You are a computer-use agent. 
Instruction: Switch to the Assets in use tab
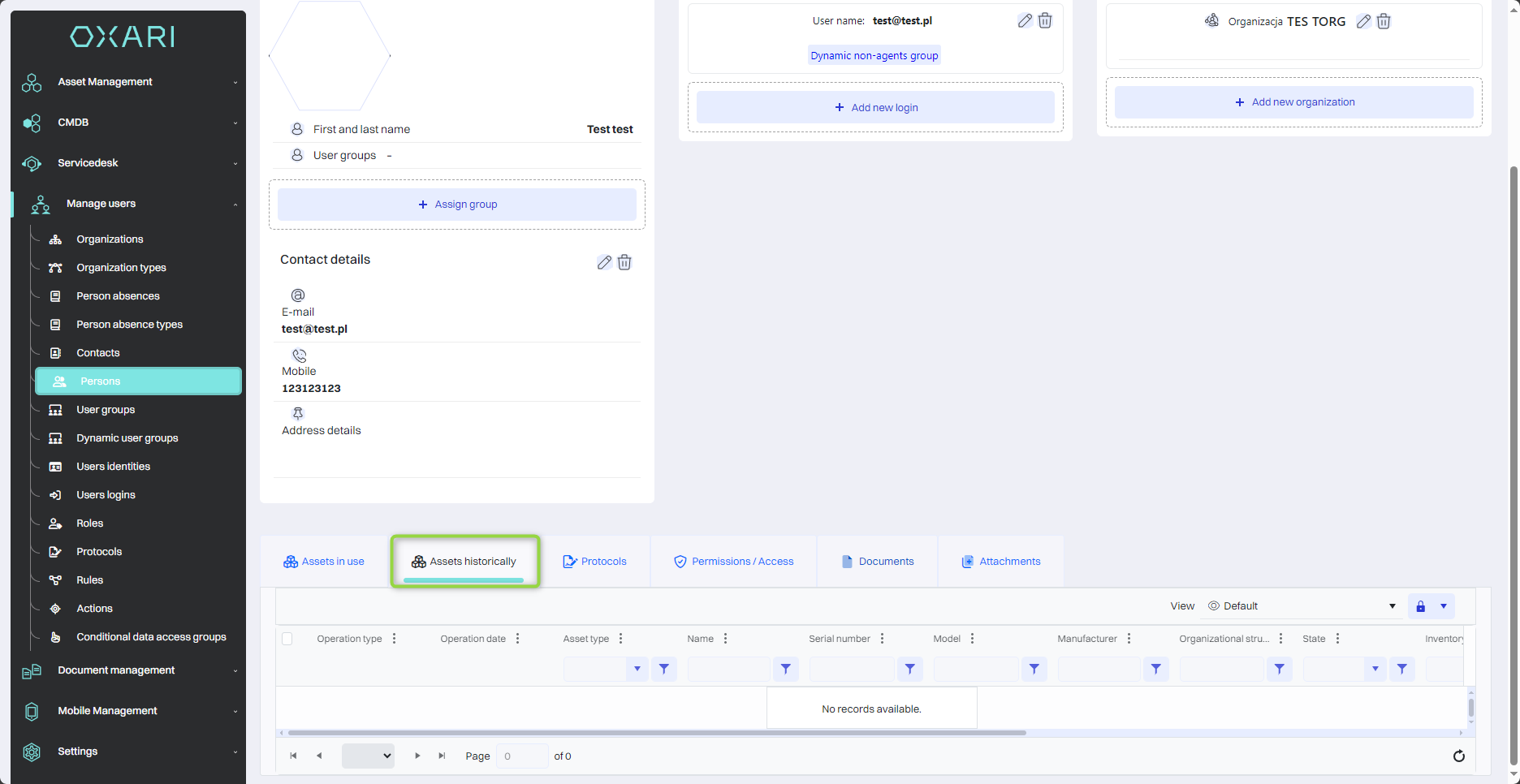pos(324,562)
